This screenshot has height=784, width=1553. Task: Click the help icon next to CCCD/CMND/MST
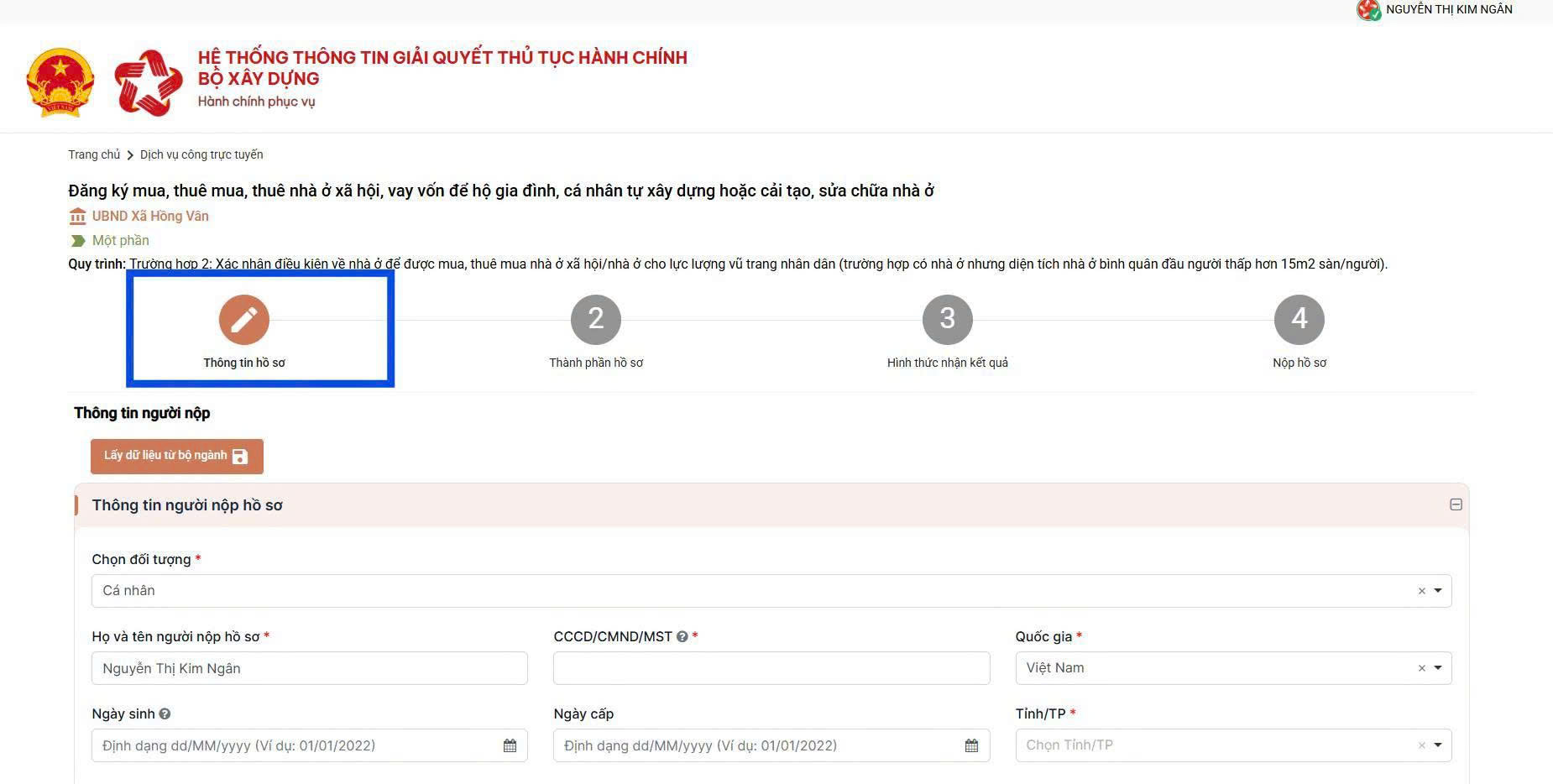click(x=682, y=637)
